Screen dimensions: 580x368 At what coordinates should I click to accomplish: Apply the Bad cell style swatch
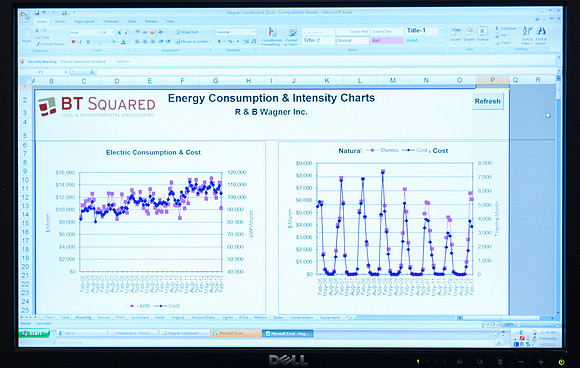pos(387,40)
